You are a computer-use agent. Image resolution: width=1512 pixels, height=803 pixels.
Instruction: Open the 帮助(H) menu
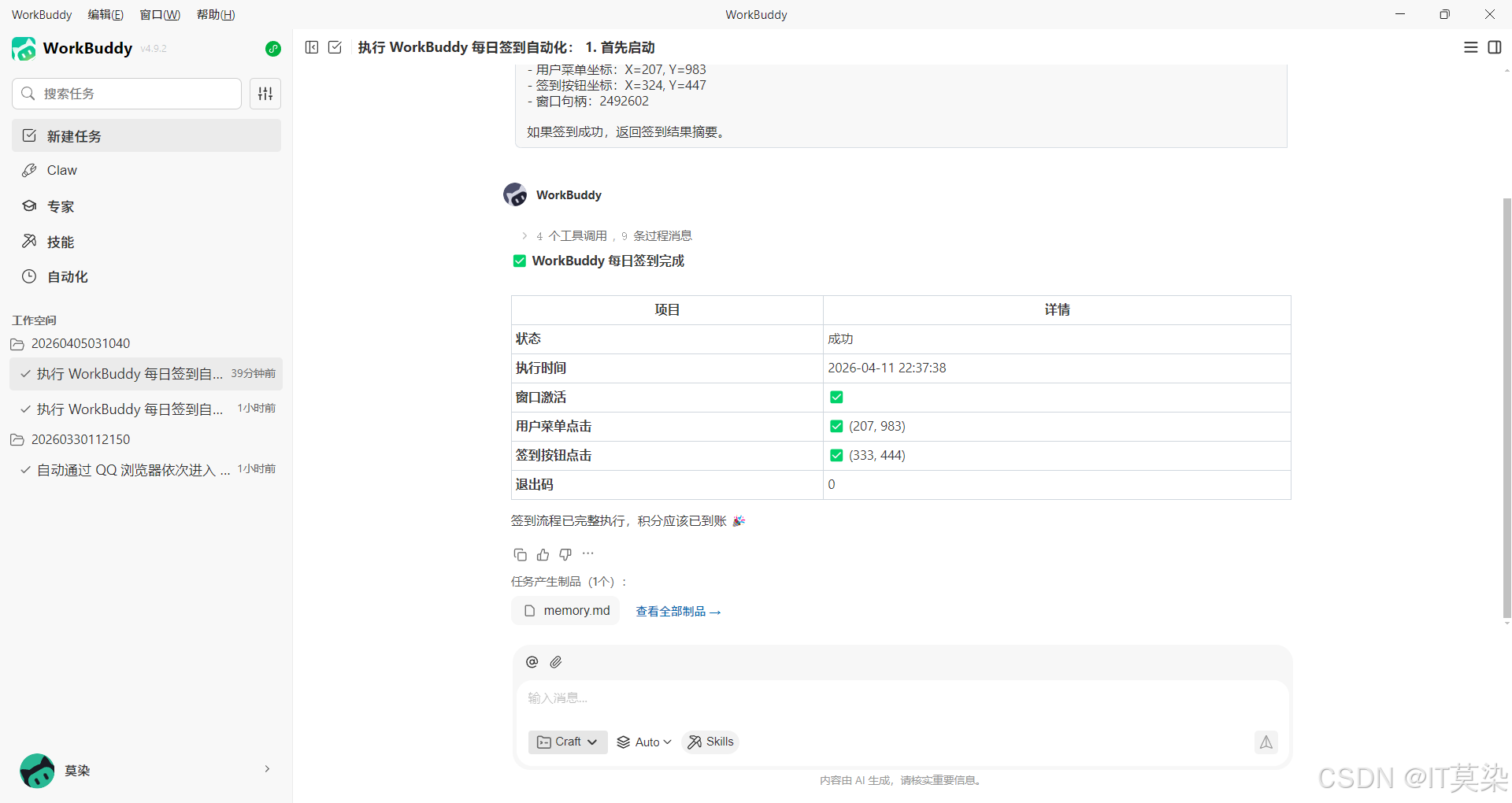point(216,14)
